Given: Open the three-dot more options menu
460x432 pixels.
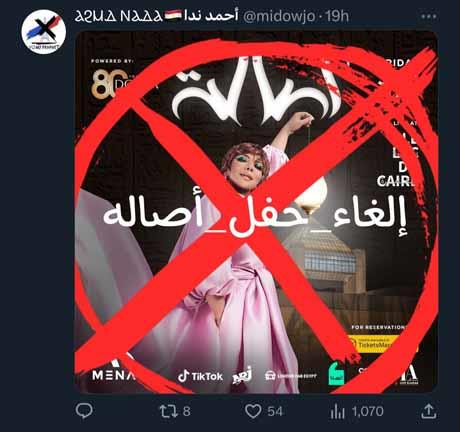Looking at the screenshot, I should coord(429,17).
